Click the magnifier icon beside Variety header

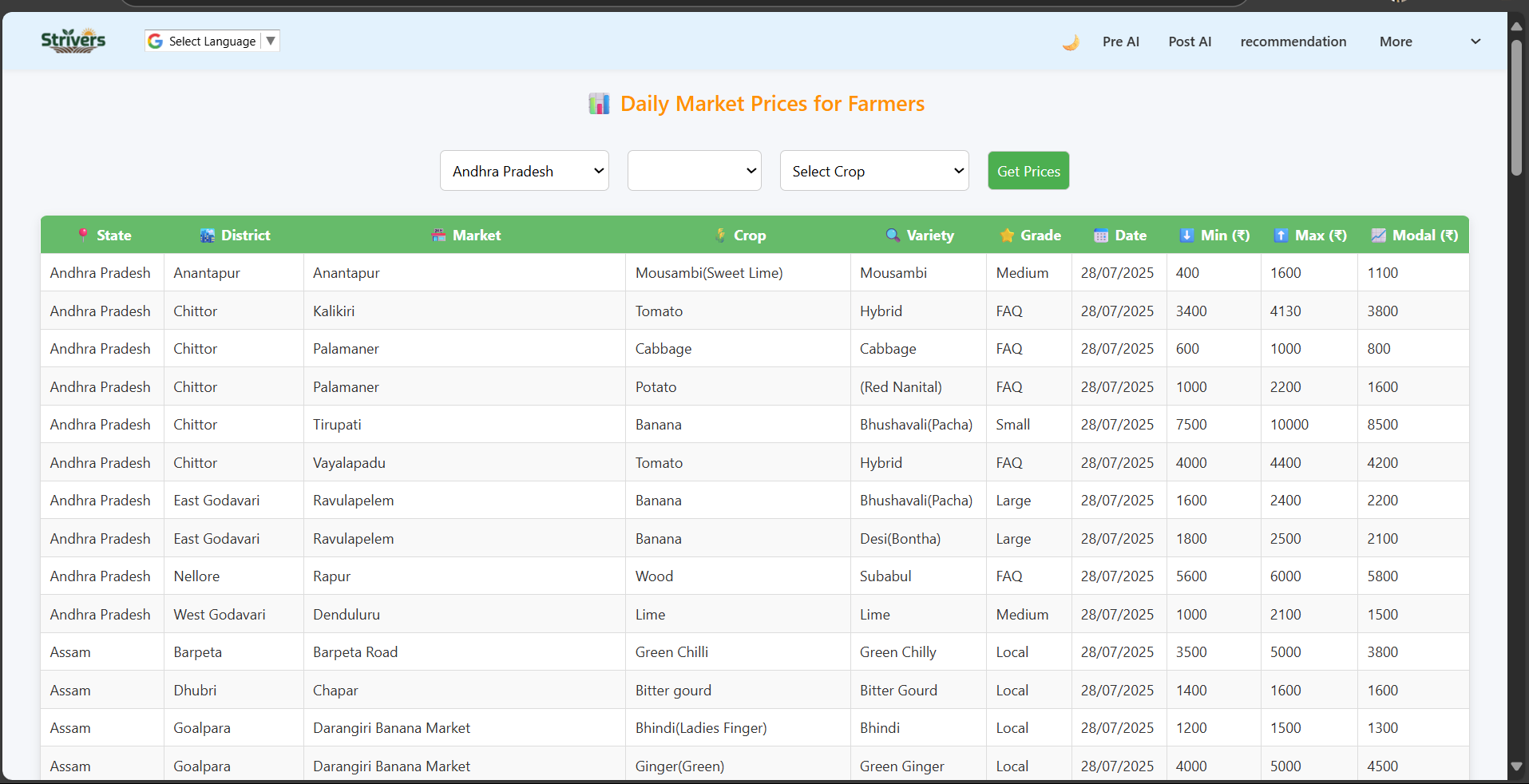click(x=892, y=236)
